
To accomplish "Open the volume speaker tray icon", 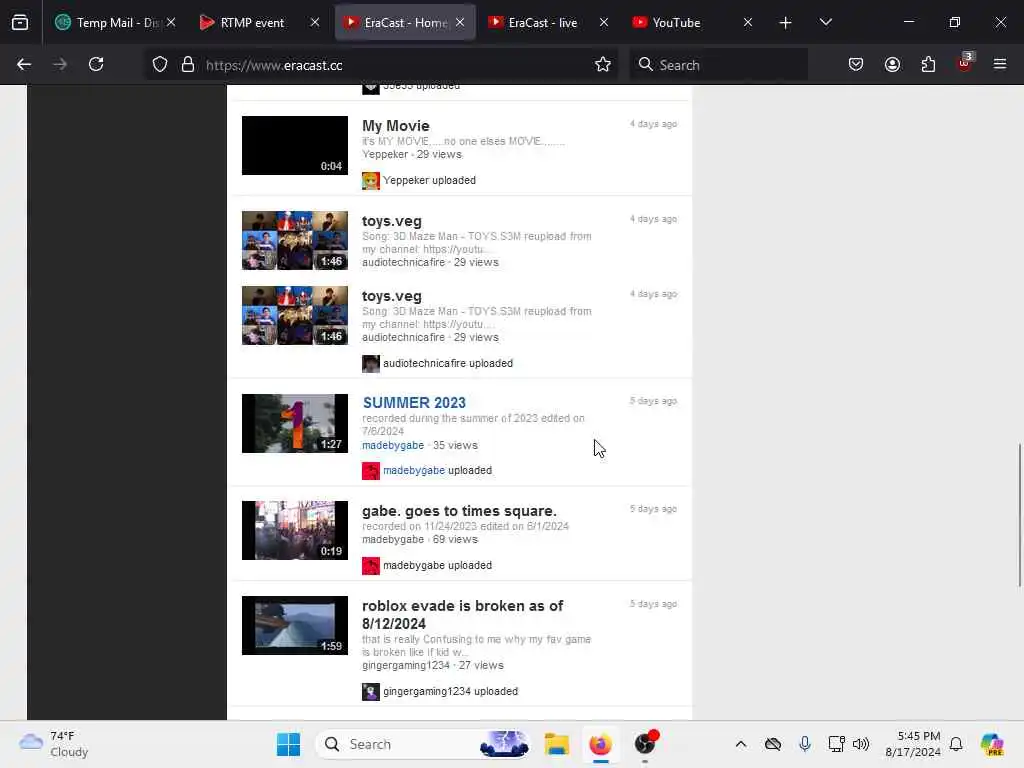I will [861, 744].
